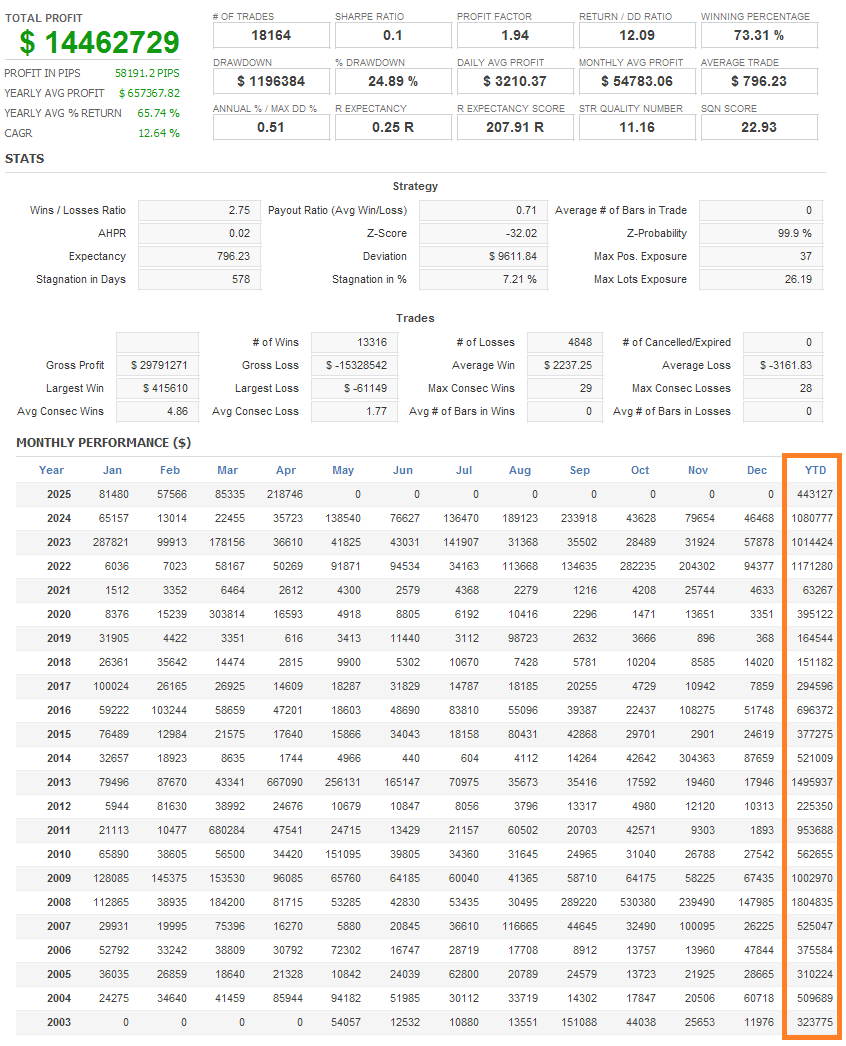Image resolution: width=846 pixels, height=1046 pixels.
Task: Click the Jan column header
Action: click(112, 470)
